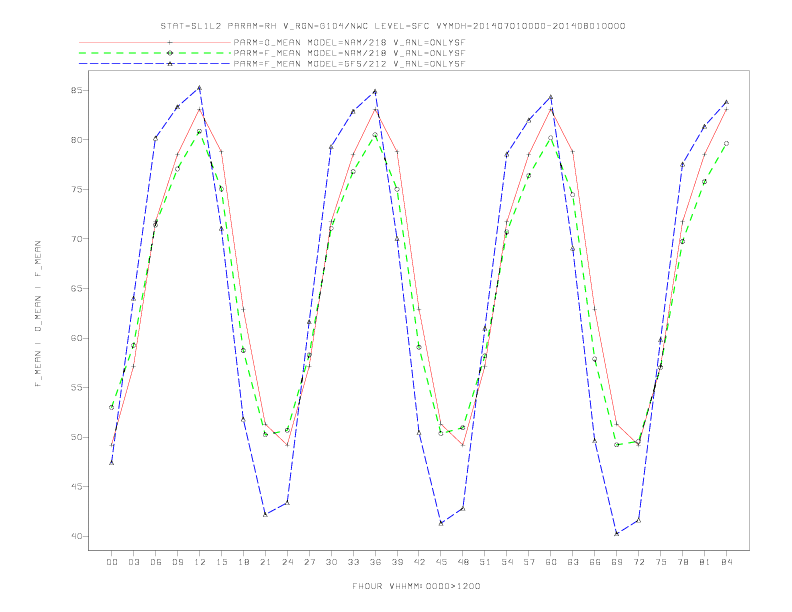Click the vertical y-axis label F_MEAN | O_MEAN | F_MEAN
Screen dimensions: 792x612
[x=38, y=314]
